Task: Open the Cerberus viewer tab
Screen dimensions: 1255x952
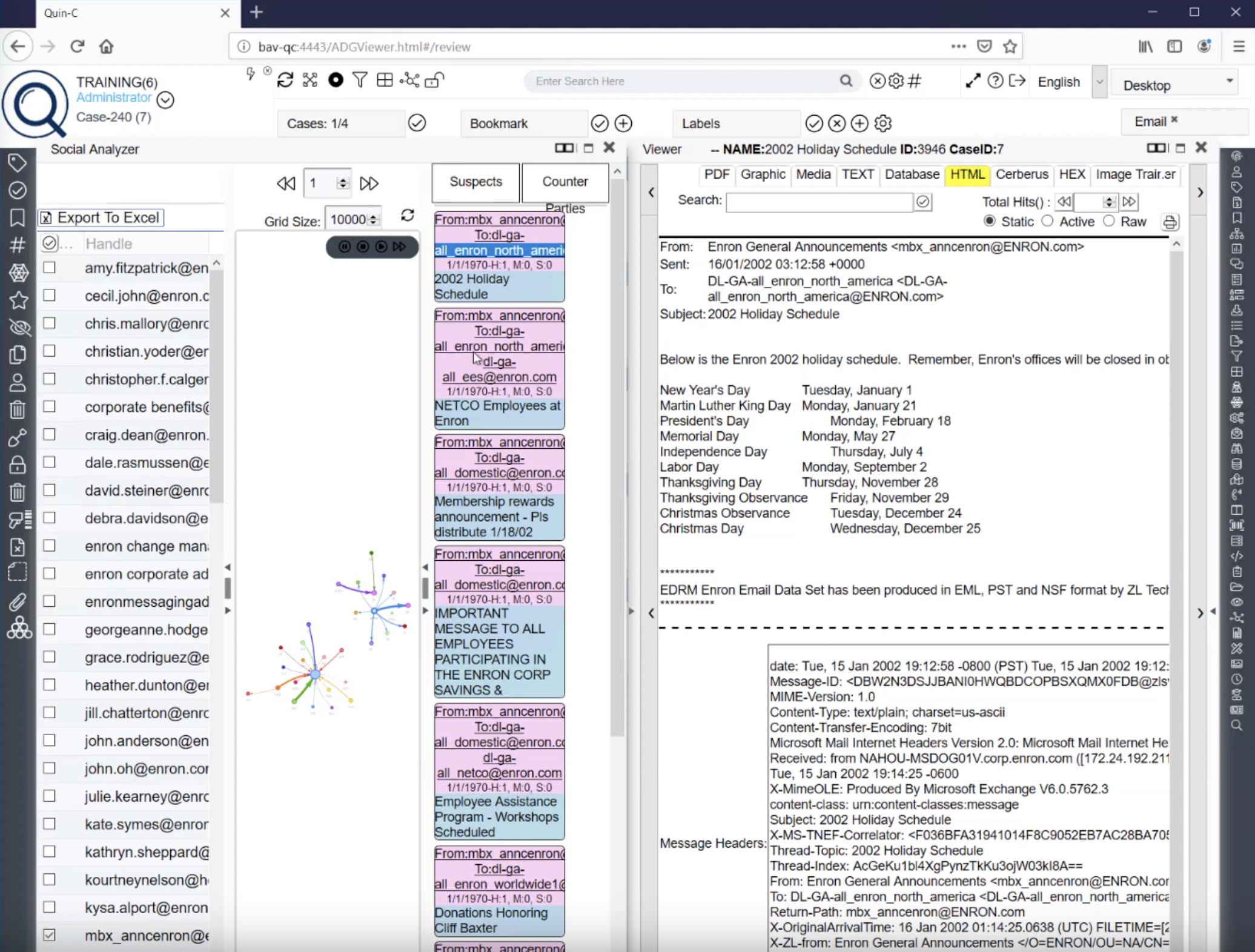Action: (1022, 174)
